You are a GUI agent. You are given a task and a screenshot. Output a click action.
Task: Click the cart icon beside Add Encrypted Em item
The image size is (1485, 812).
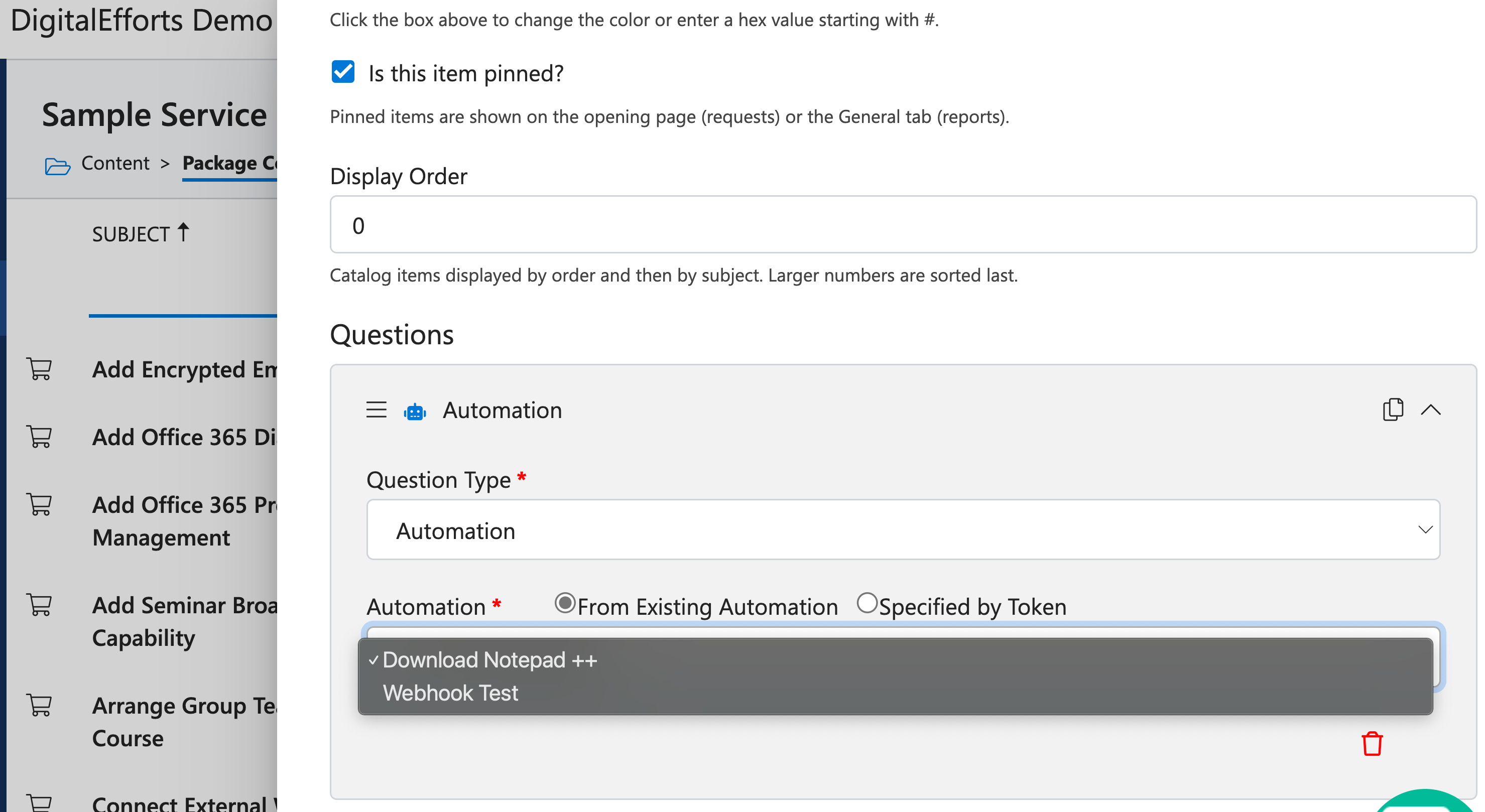point(39,369)
